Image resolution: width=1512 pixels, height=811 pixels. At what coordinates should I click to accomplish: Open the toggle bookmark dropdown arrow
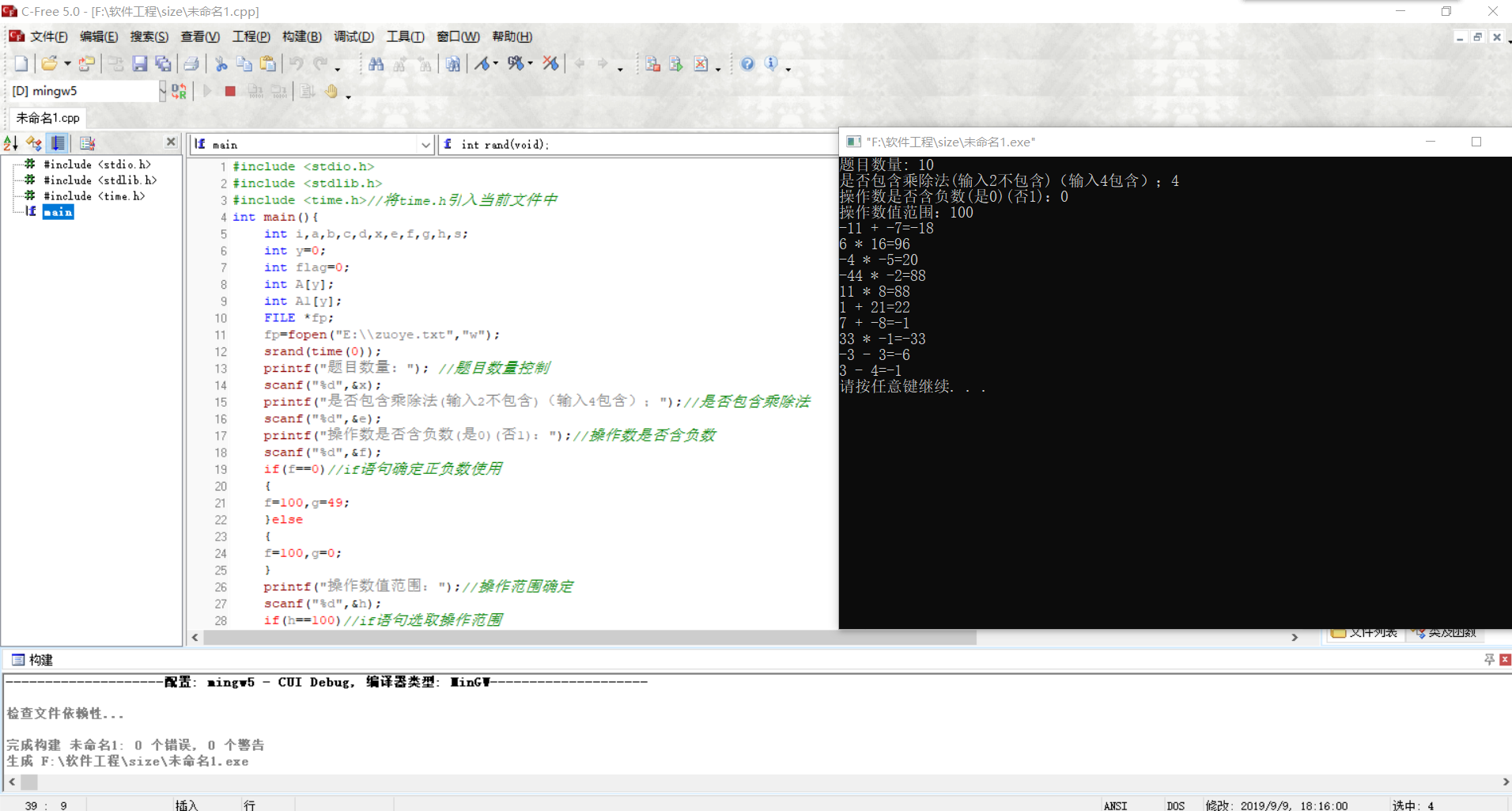coord(496,64)
